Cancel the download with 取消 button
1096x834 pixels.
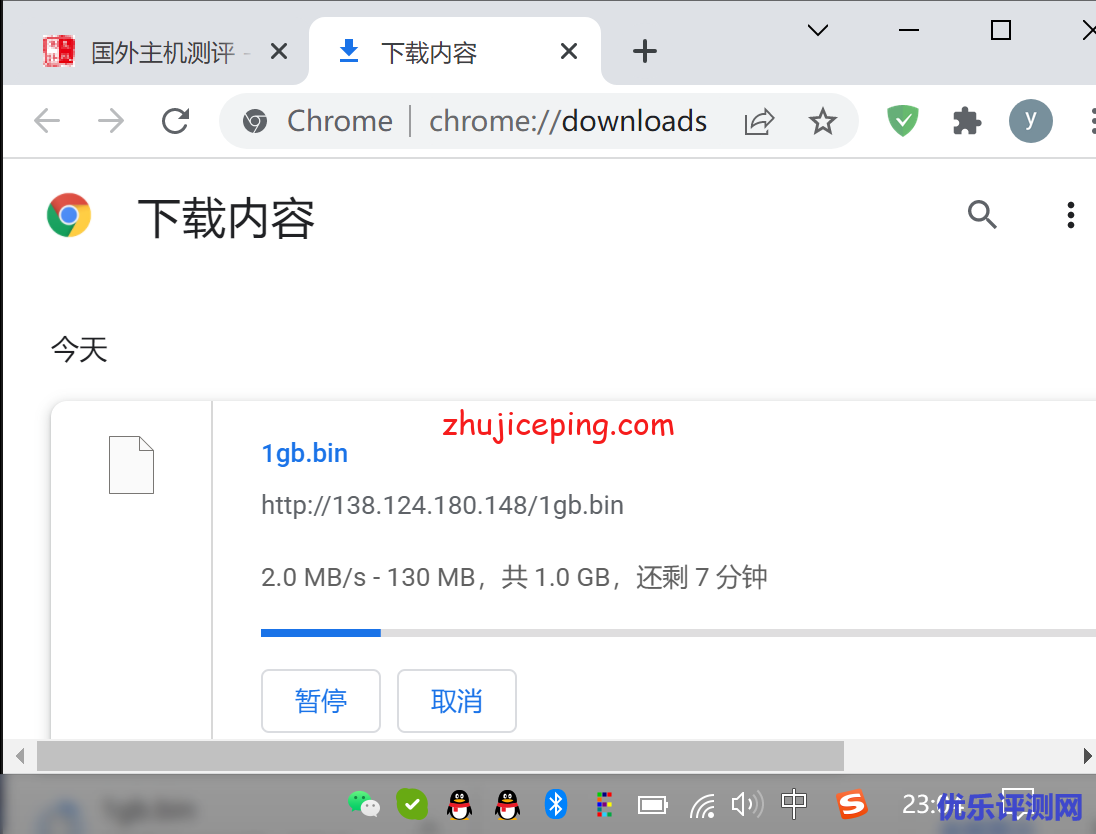457,701
